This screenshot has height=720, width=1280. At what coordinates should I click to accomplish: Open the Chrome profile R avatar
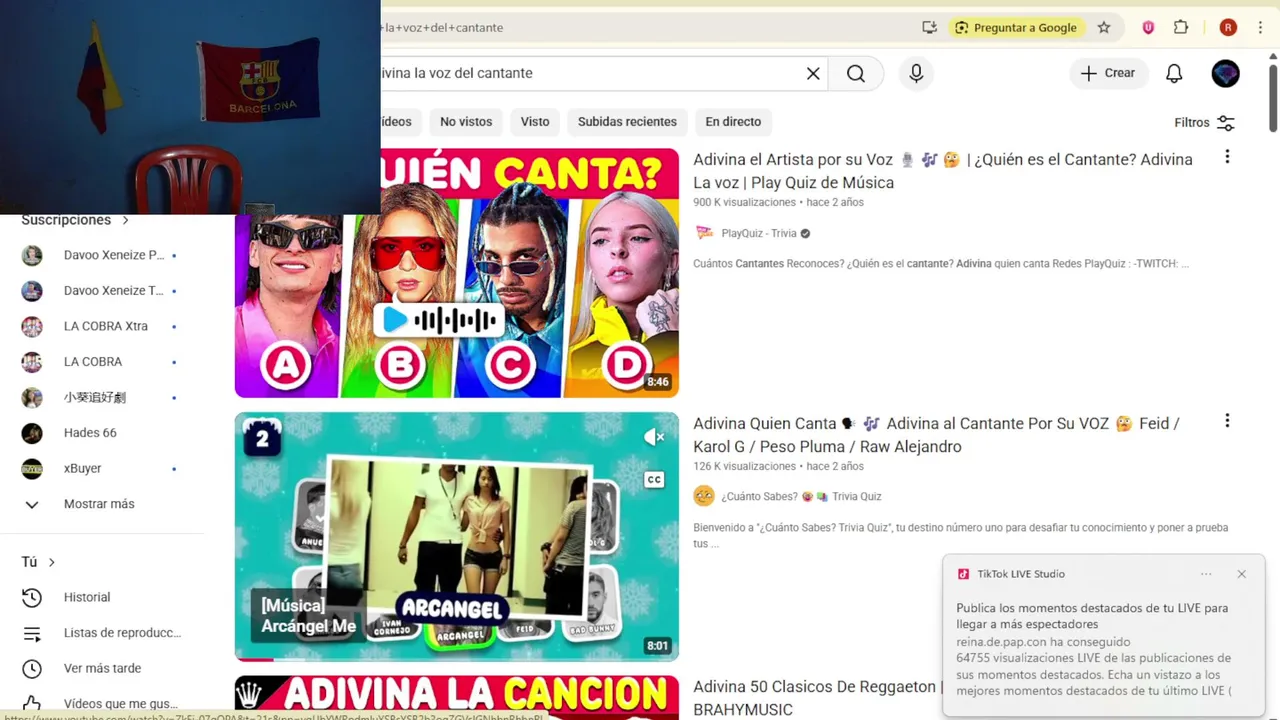click(1228, 28)
